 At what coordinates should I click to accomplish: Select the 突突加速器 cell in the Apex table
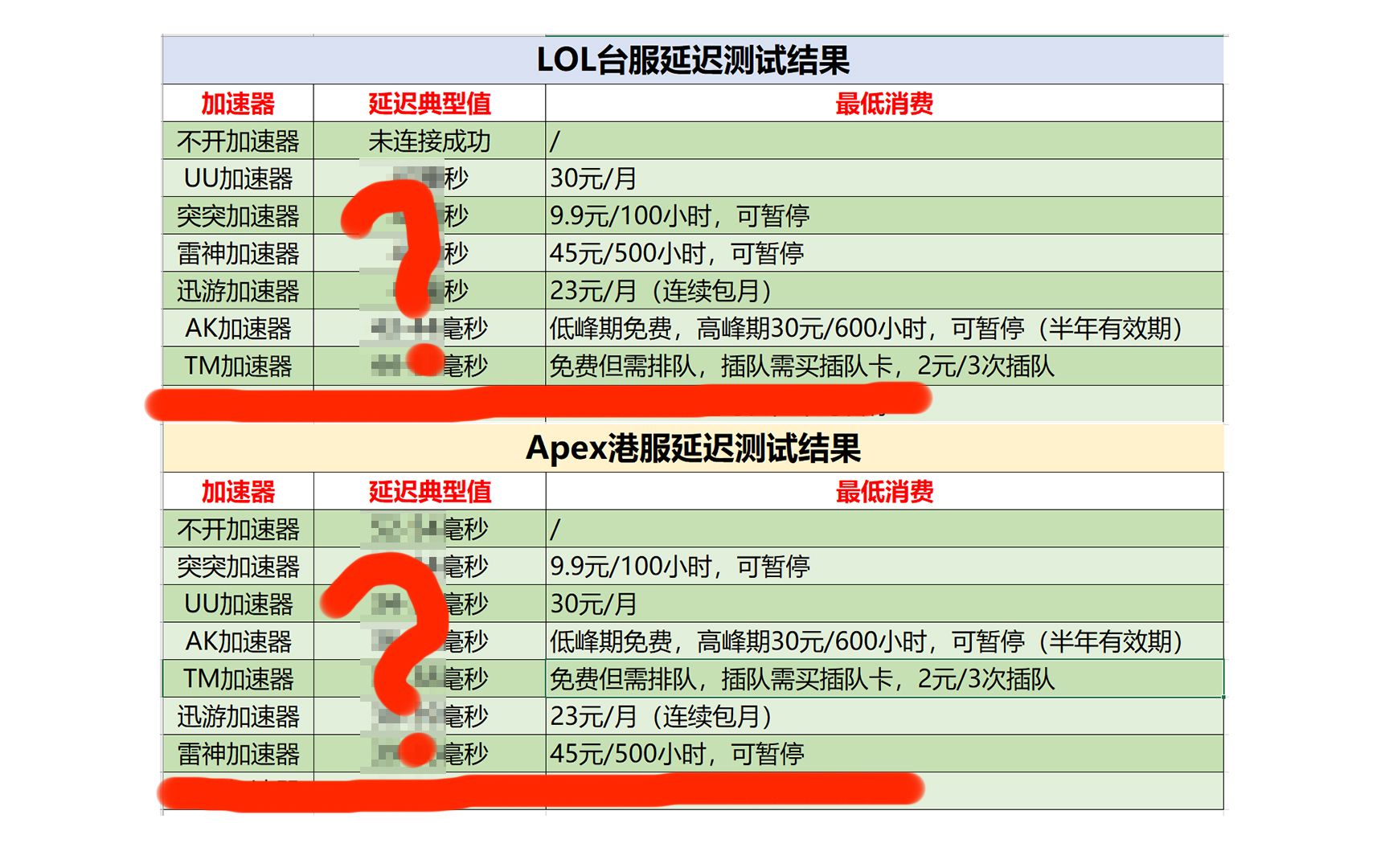238,567
